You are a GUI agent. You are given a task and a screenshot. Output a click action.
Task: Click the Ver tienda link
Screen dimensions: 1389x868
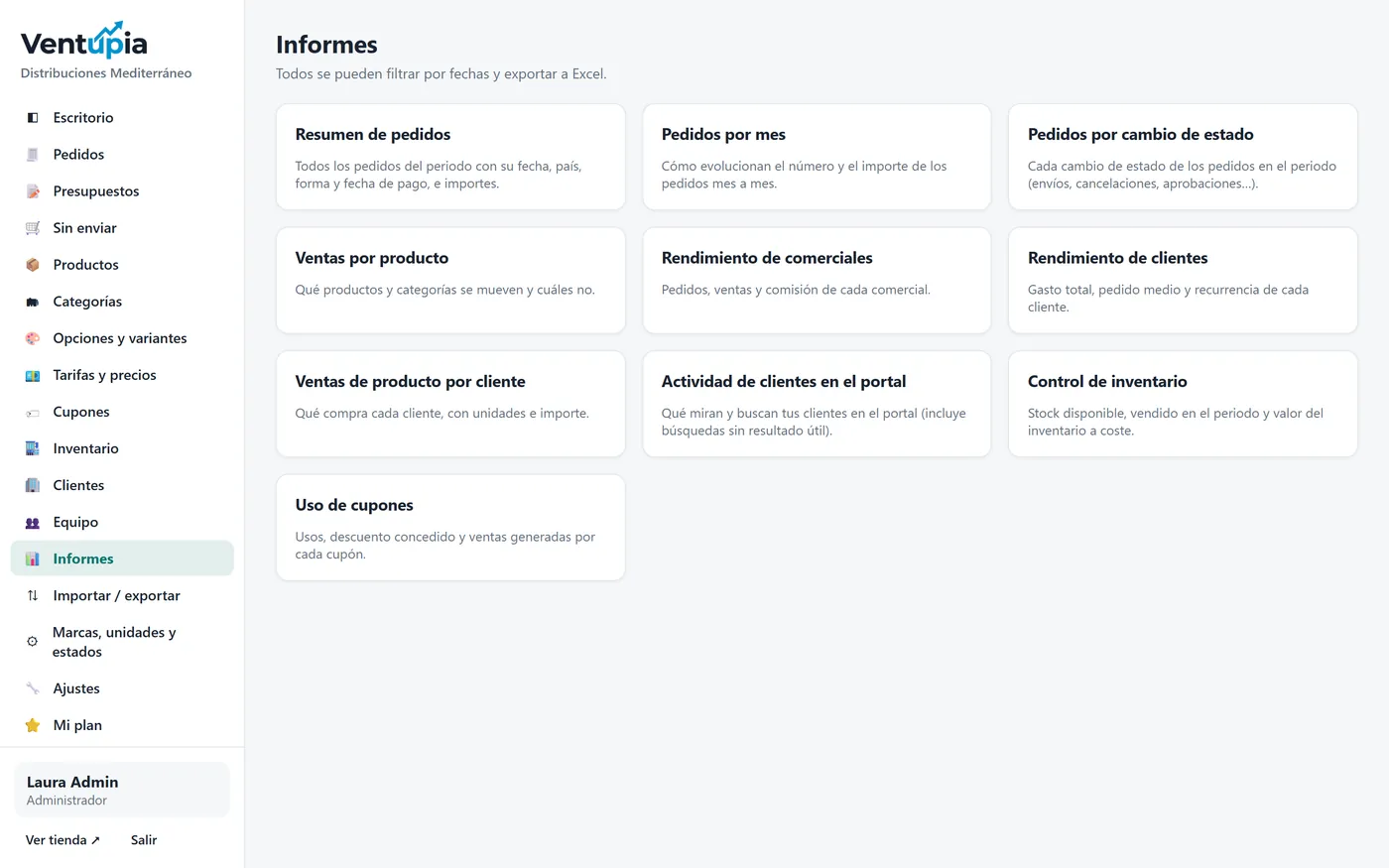tap(63, 840)
